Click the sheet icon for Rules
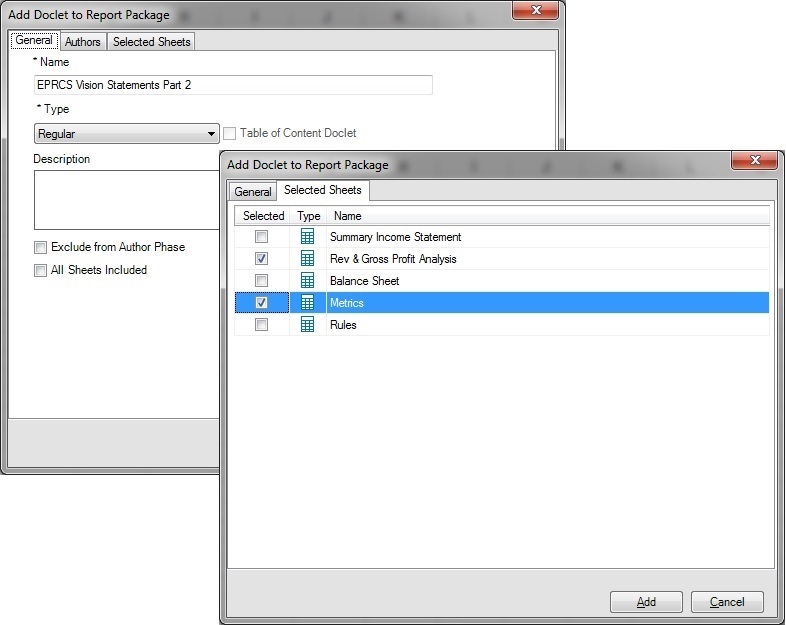786x625 pixels. (307, 325)
